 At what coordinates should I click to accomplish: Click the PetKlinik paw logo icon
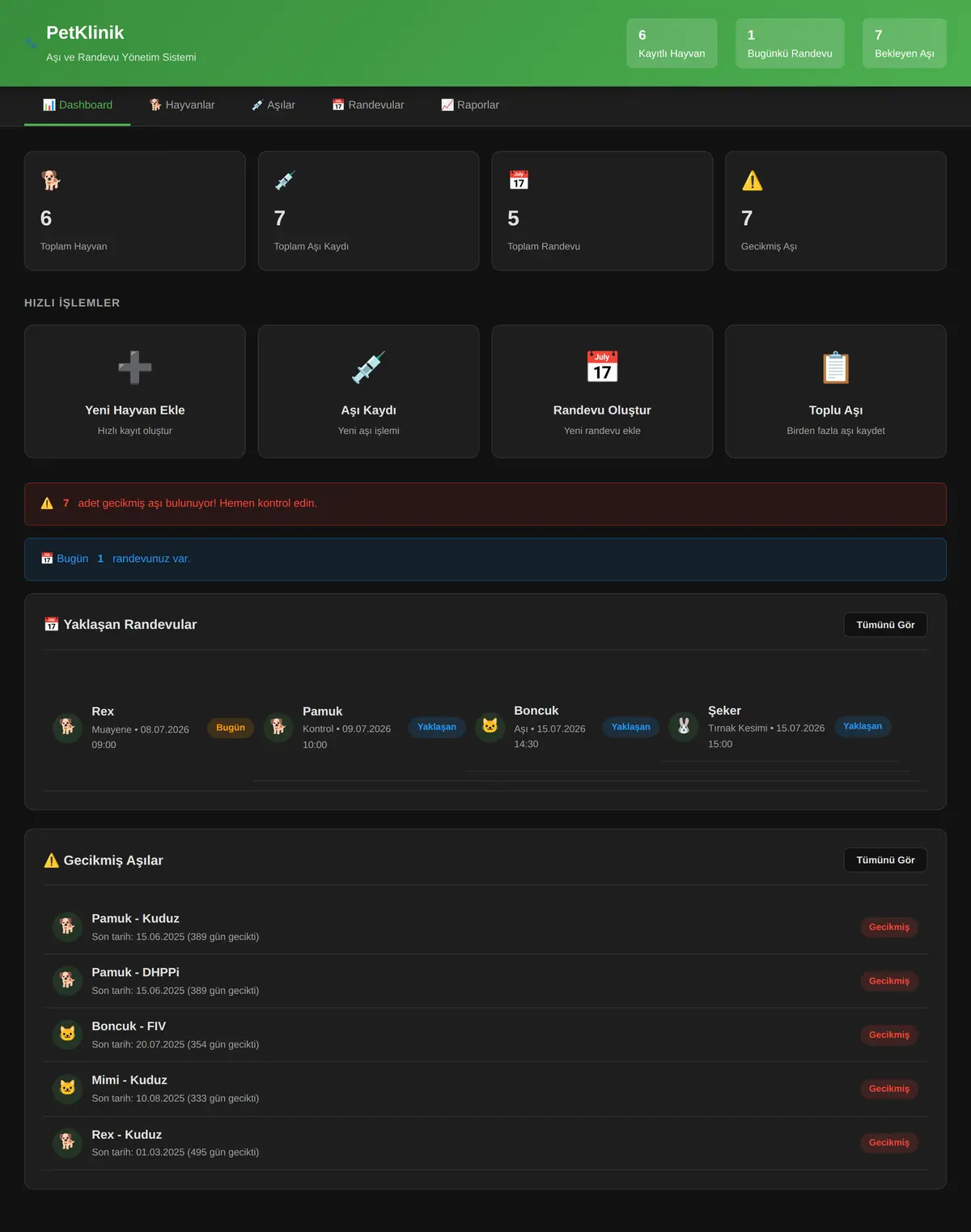(x=31, y=44)
